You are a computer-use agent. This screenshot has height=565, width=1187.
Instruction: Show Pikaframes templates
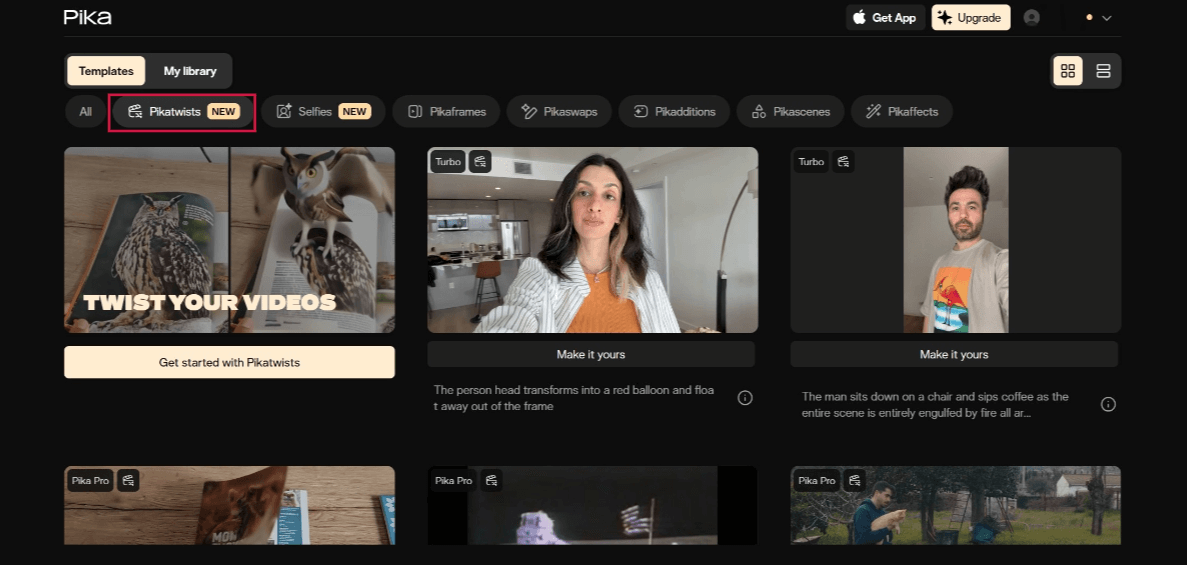(447, 112)
